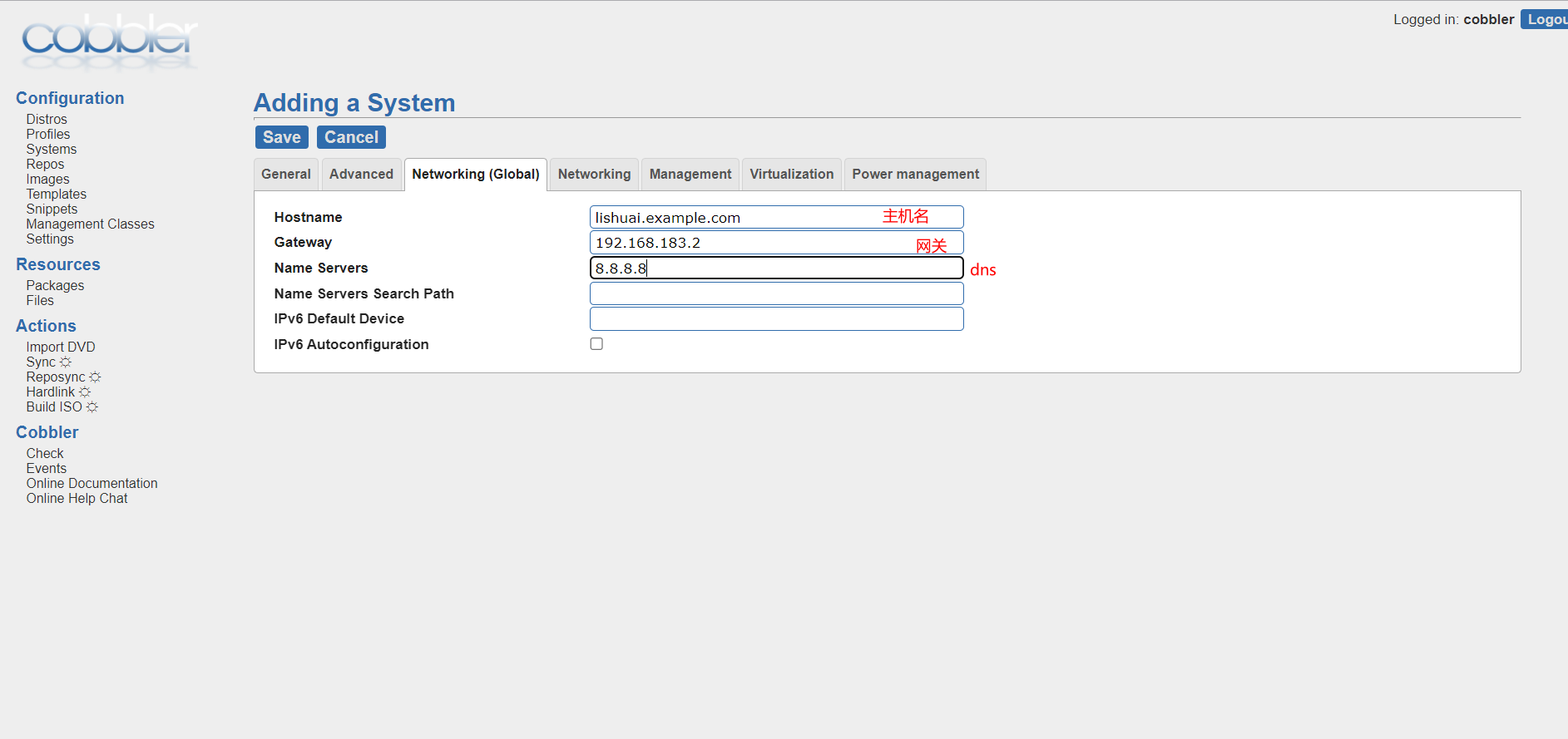Click the Cobbler section heading

pos(47,432)
